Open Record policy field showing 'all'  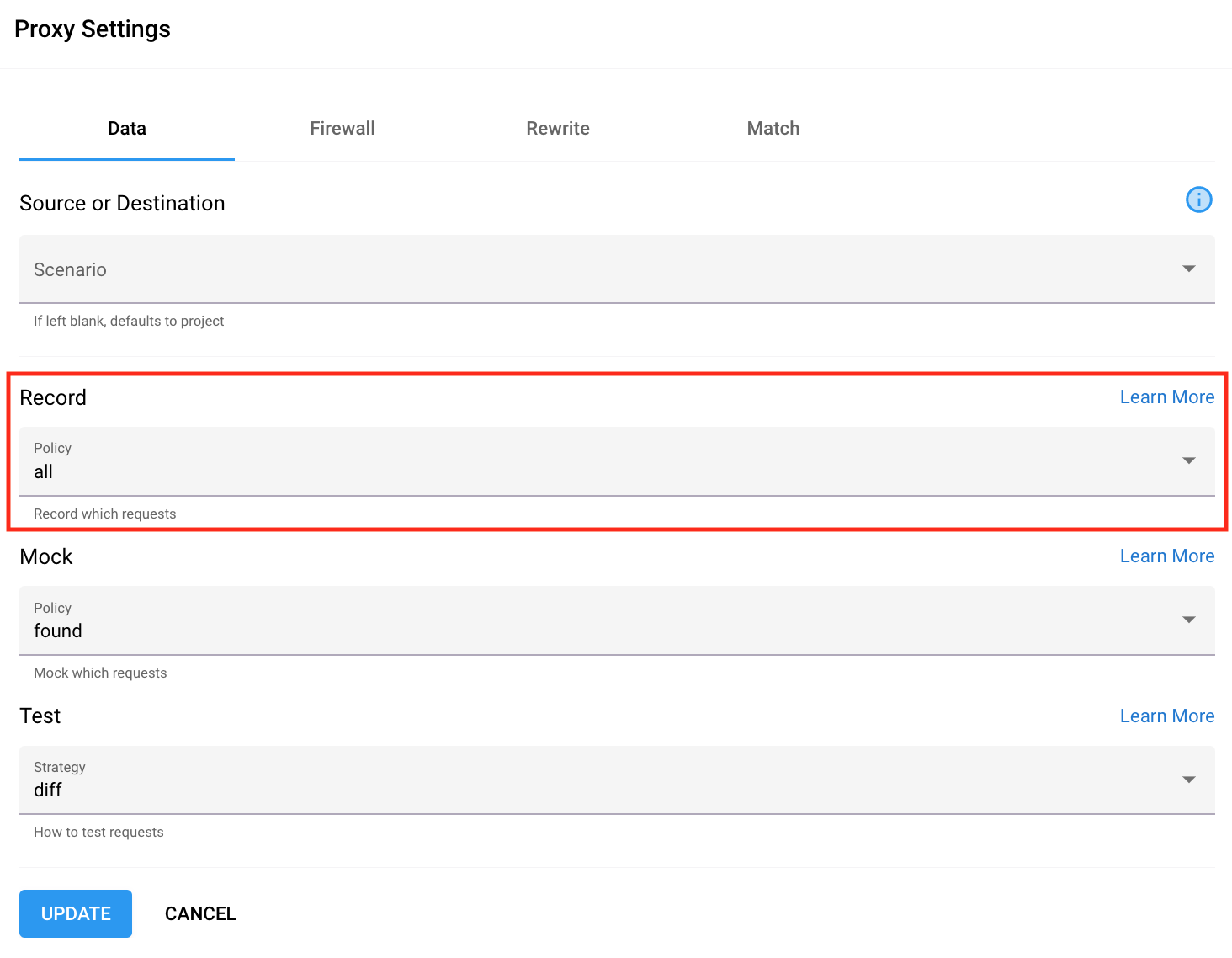[589, 461]
